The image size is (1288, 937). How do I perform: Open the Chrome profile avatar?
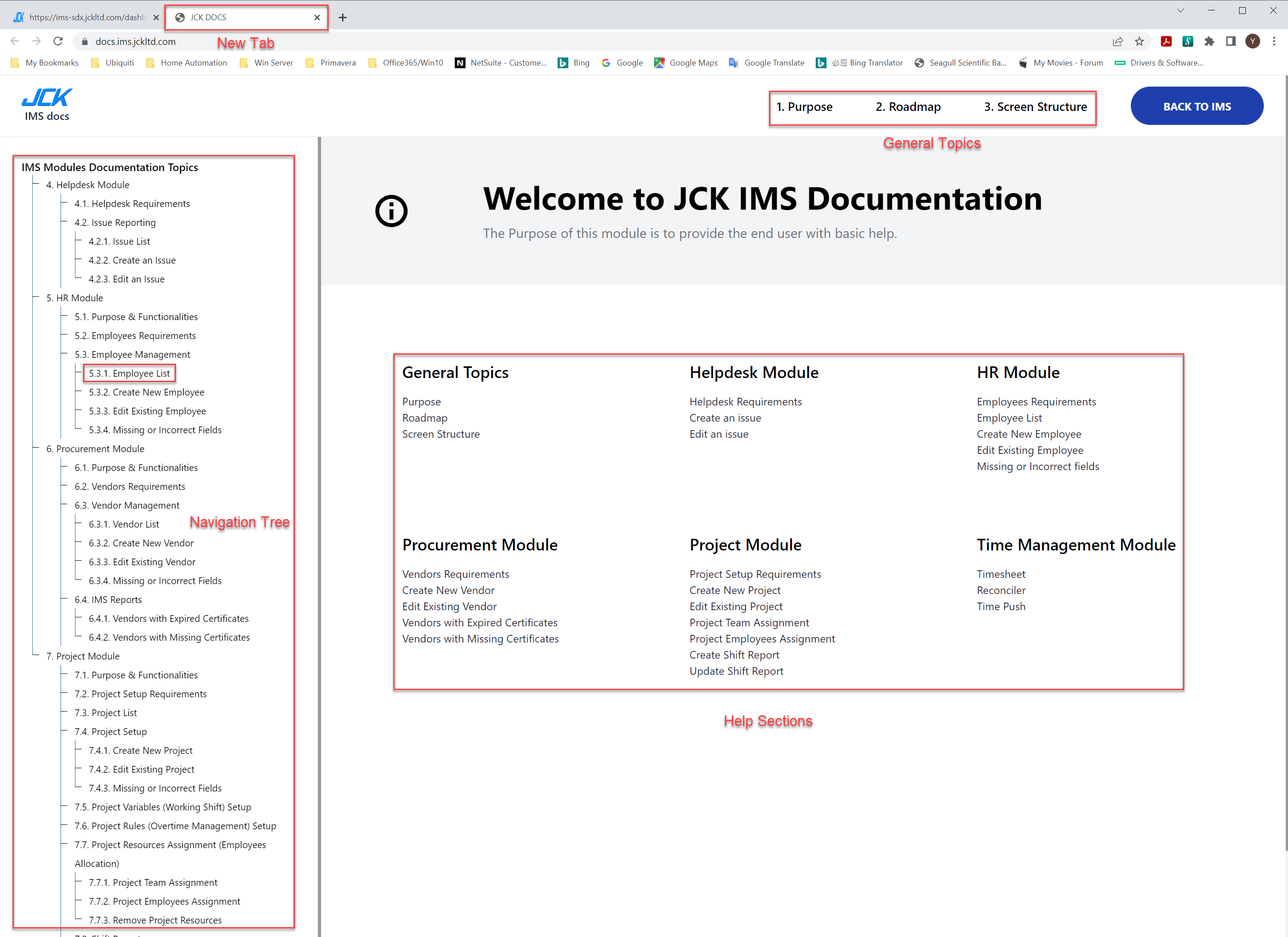(x=1253, y=41)
